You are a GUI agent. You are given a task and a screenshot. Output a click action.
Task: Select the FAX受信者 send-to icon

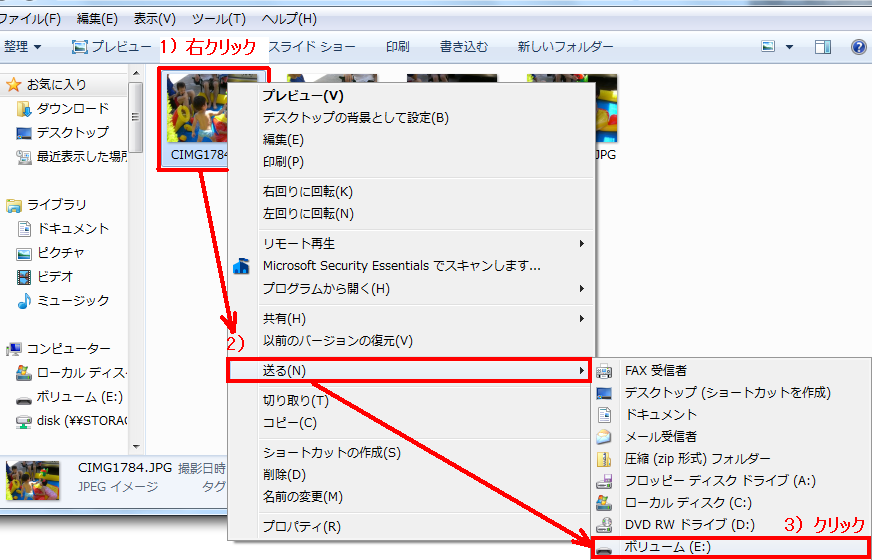[604, 371]
